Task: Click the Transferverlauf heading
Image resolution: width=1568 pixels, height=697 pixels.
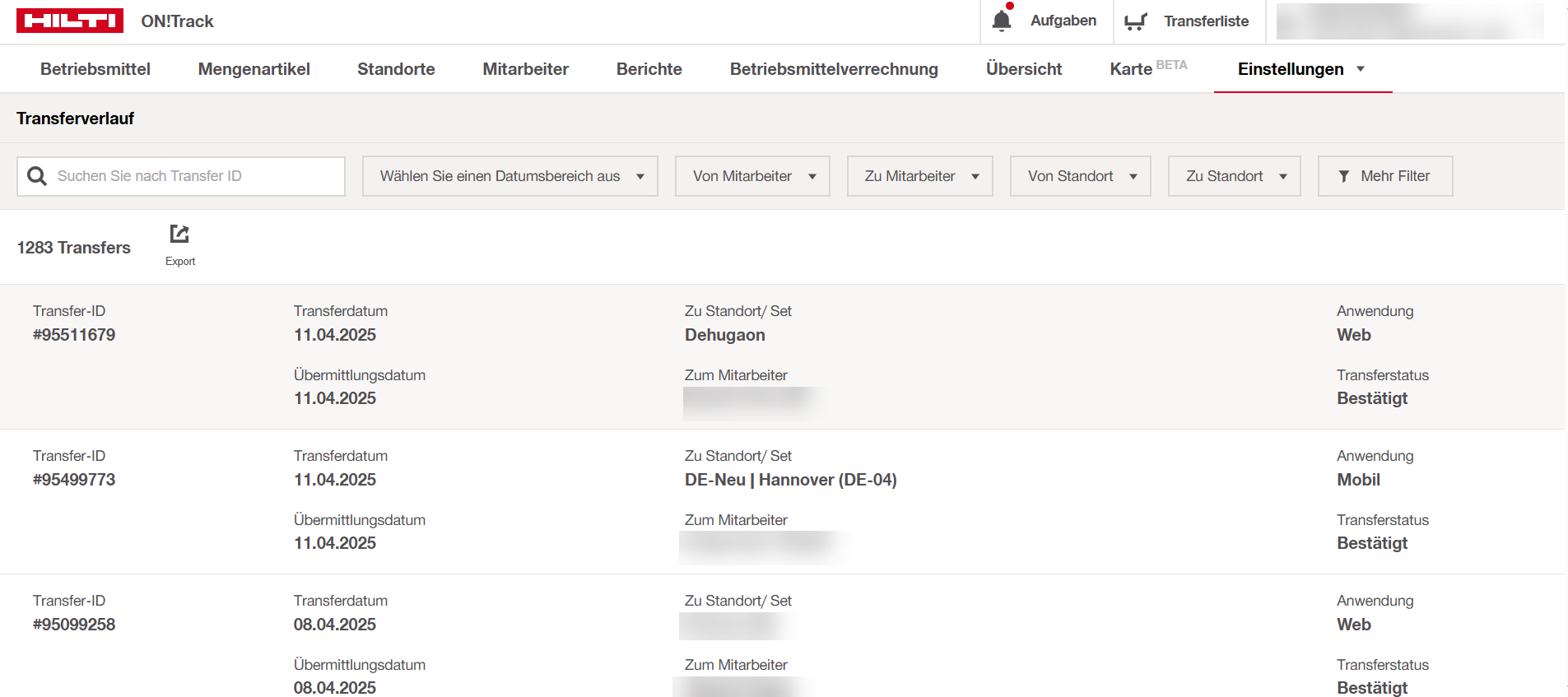Action: tap(75, 118)
